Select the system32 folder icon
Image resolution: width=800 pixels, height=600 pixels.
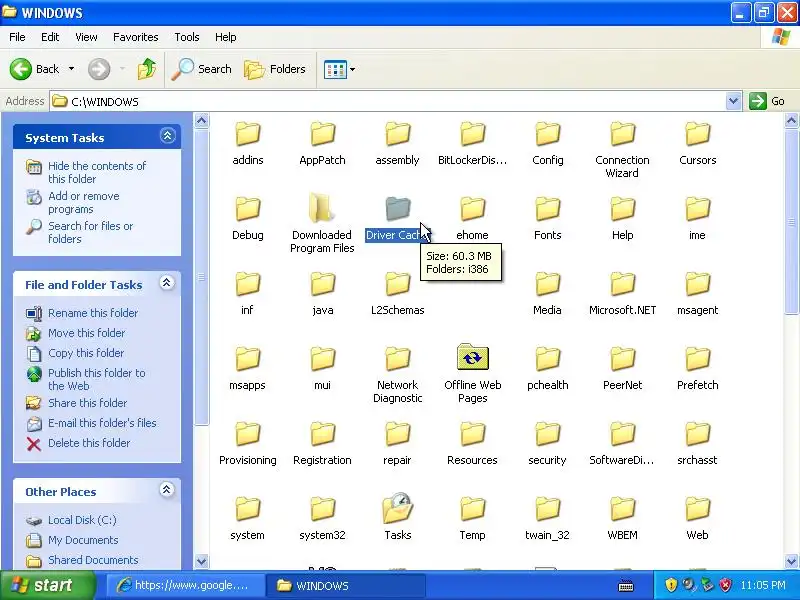(x=322, y=509)
